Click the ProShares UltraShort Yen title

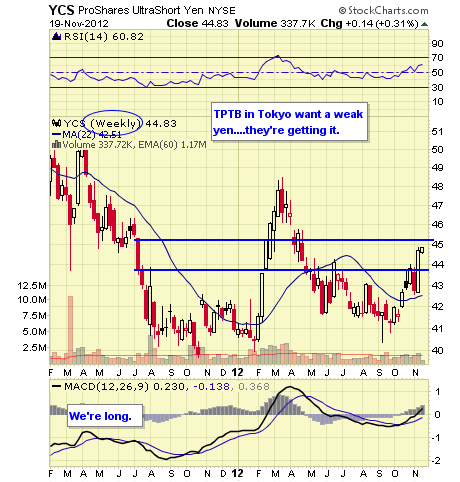coord(141,10)
